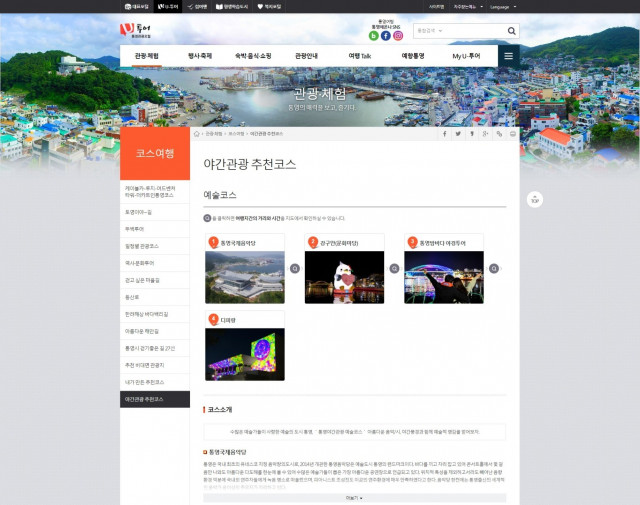Open the 여행 Talk main menu item

pos(360,56)
